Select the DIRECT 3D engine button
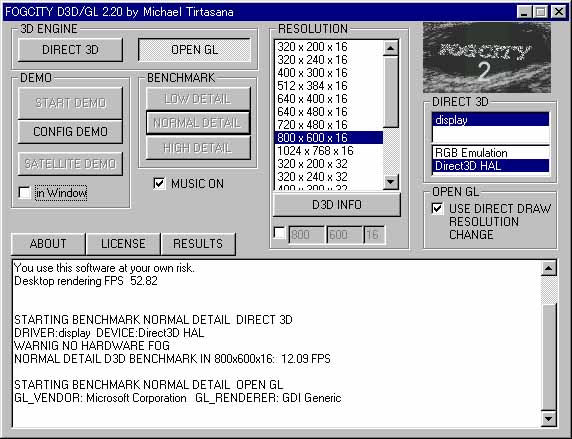Viewport: 572px width, 439px height. (70, 50)
